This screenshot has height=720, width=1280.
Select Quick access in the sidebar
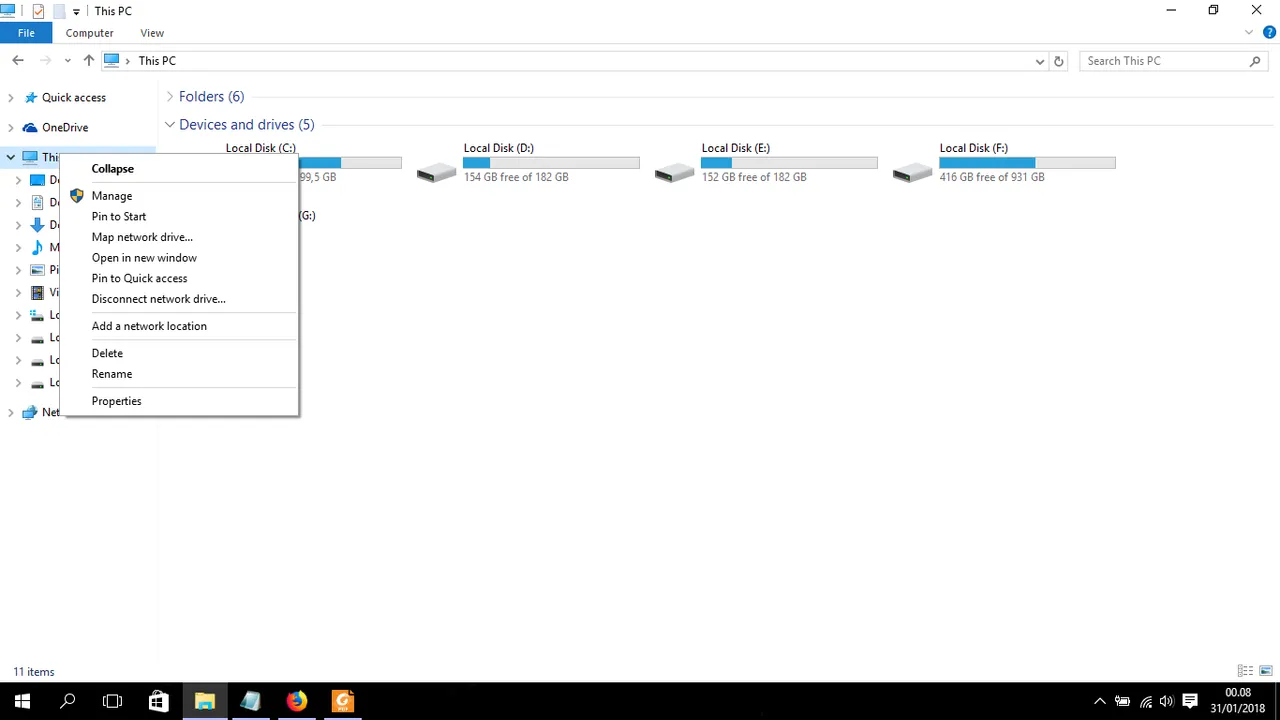tap(74, 98)
